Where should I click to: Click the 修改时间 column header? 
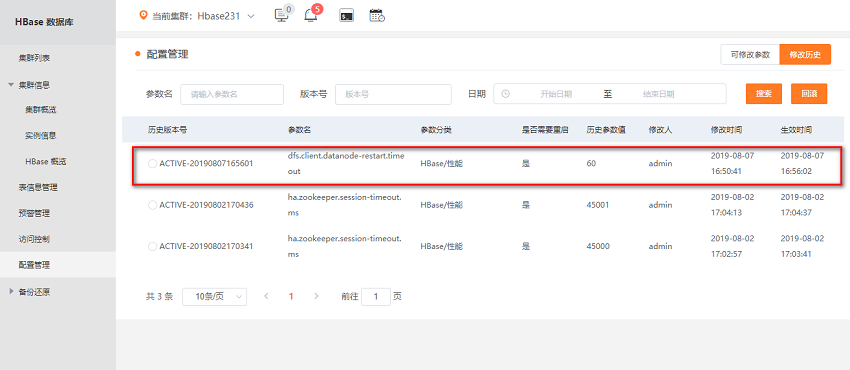726,130
